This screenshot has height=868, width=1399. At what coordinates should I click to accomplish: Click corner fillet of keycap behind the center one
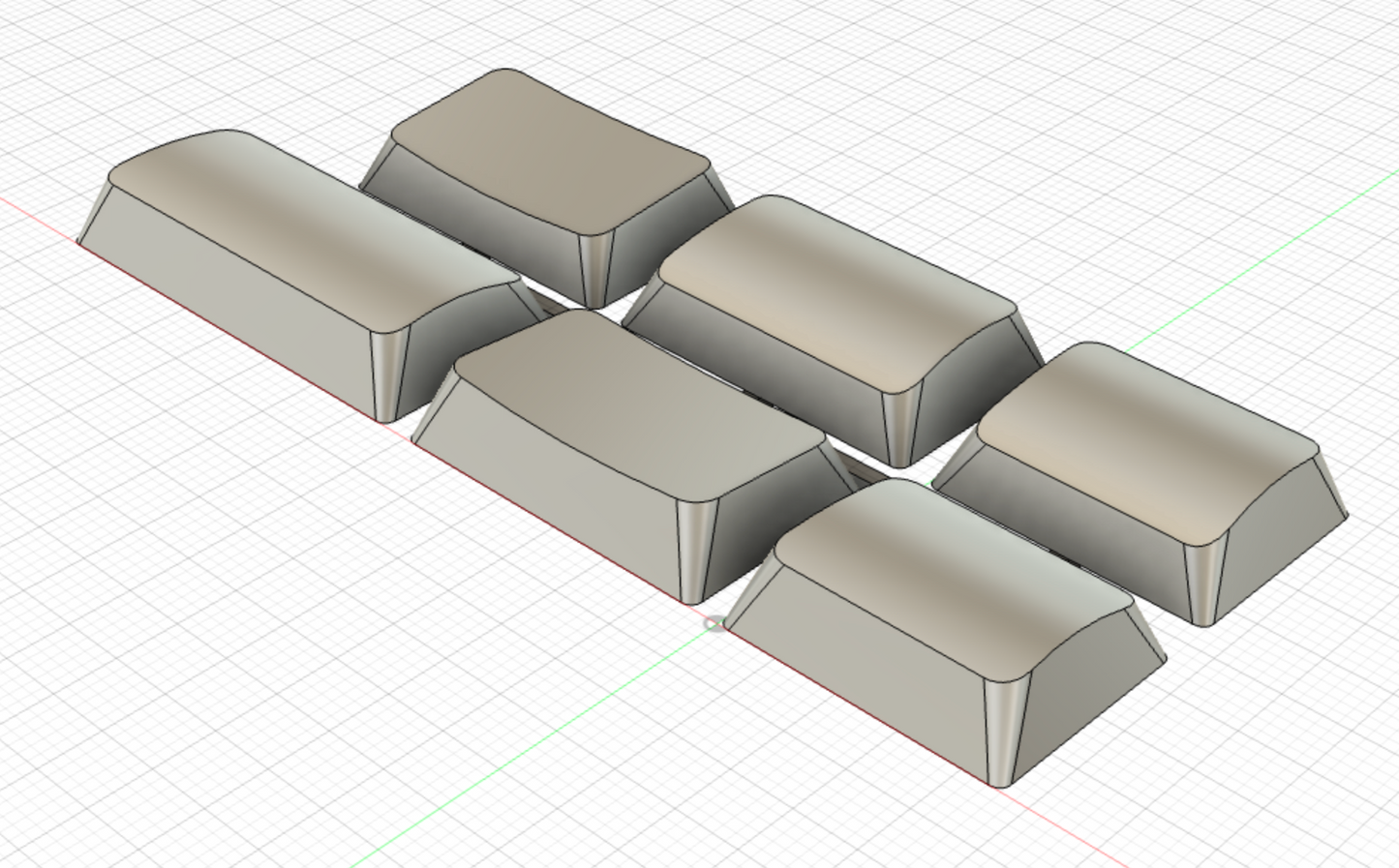[902, 426]
